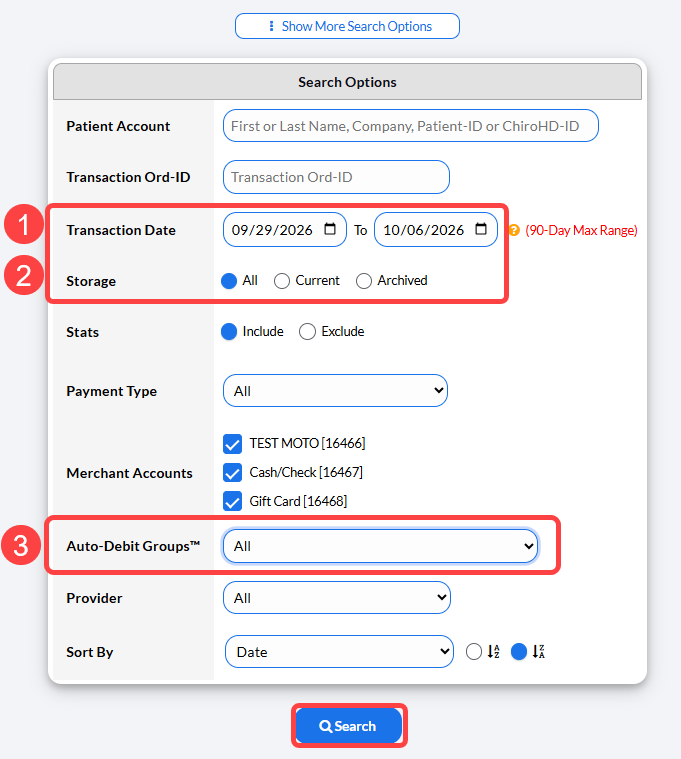
Task: Click the (90-Day Max Range) red text
Action: point(581,230)
